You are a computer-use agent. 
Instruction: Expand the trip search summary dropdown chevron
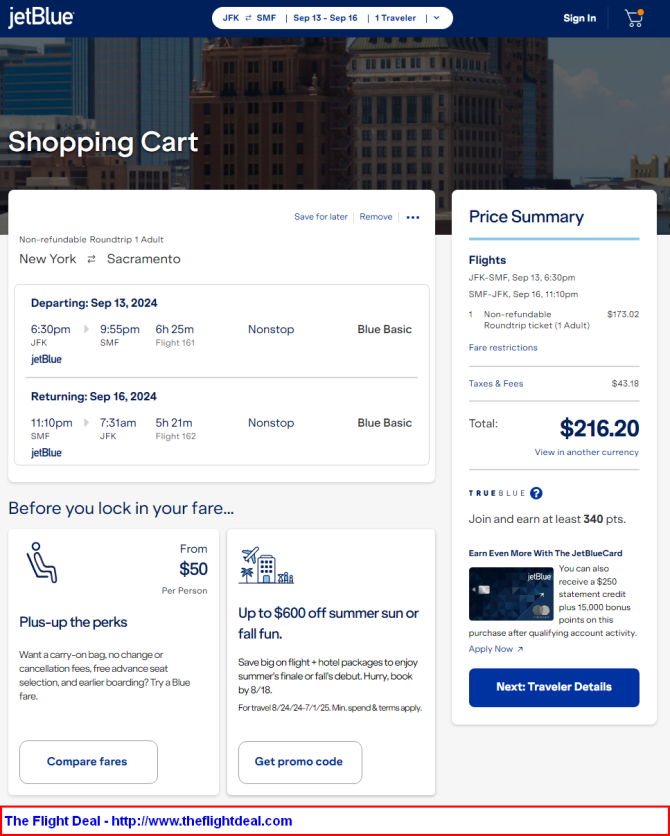click(x=436, y=18)
